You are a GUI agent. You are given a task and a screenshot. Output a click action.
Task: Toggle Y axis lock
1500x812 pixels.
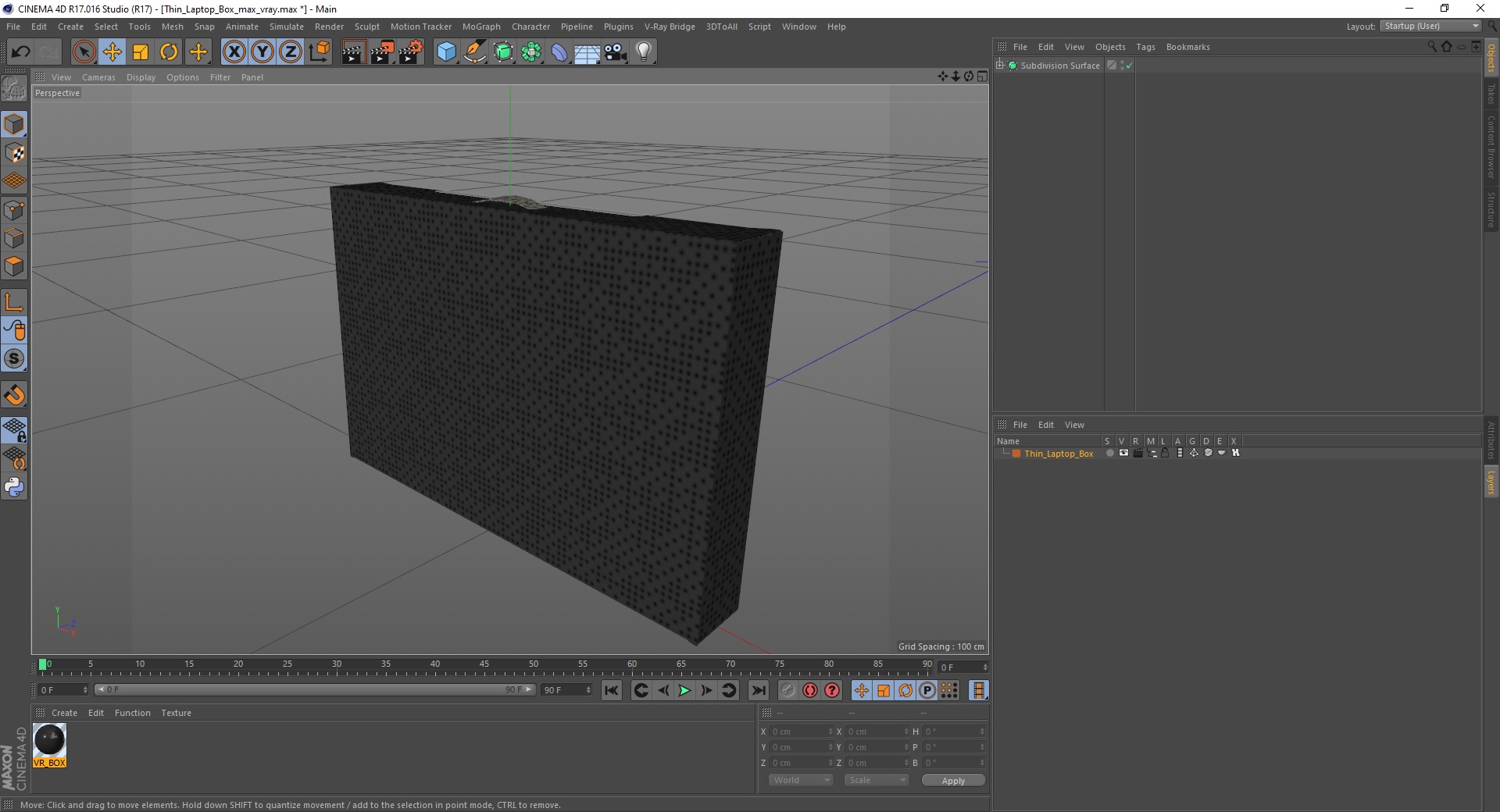coord(262,52)
